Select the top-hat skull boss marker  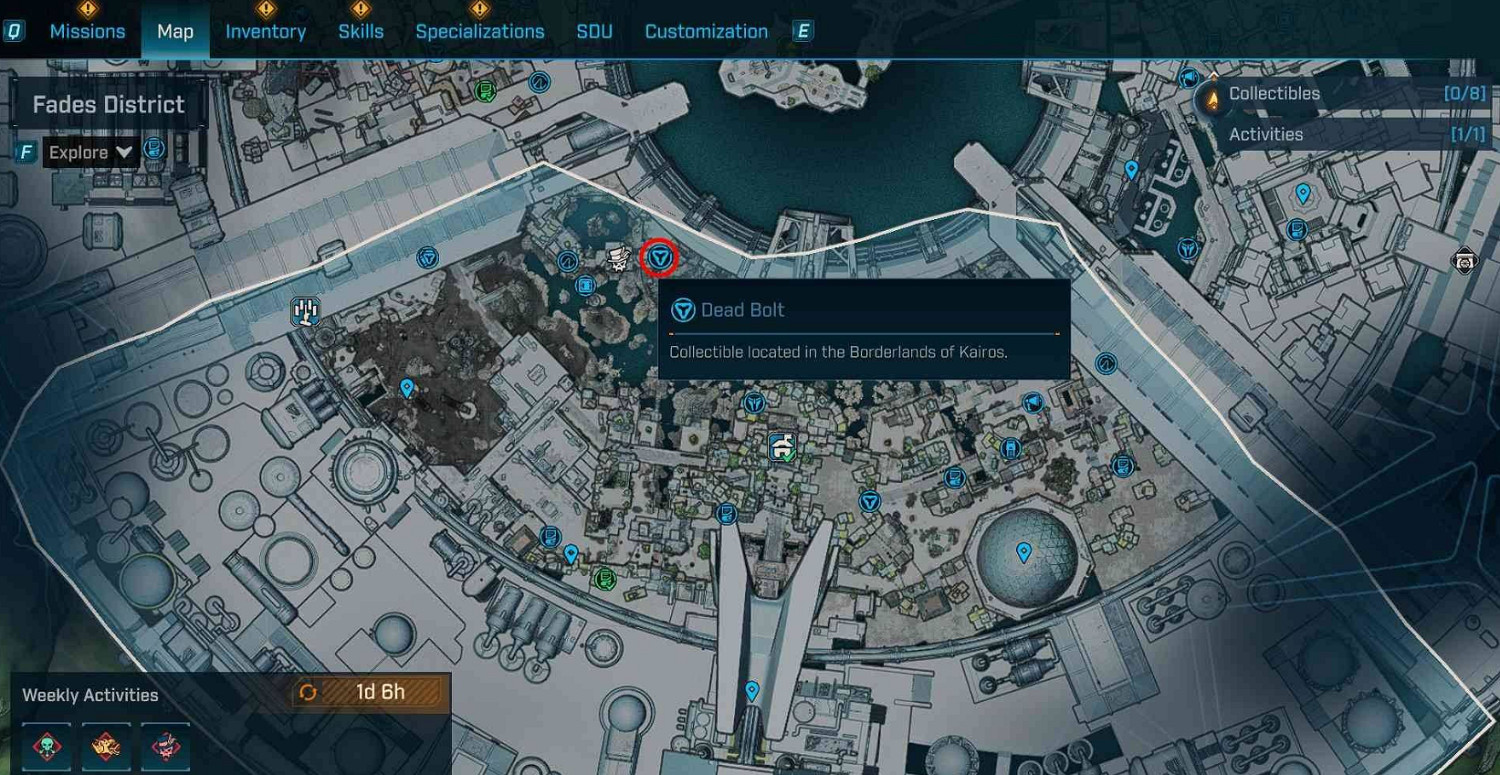pos(618,259)
